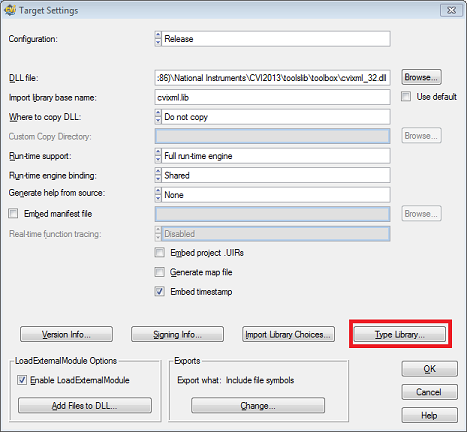Change the Where to copy DLL selector

click(158, 117)
